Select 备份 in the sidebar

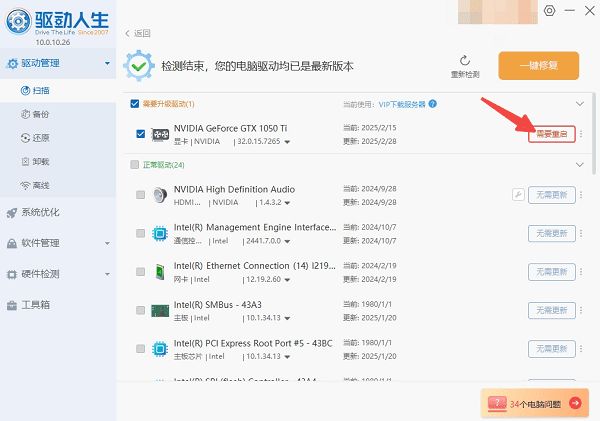pos(58,114)
